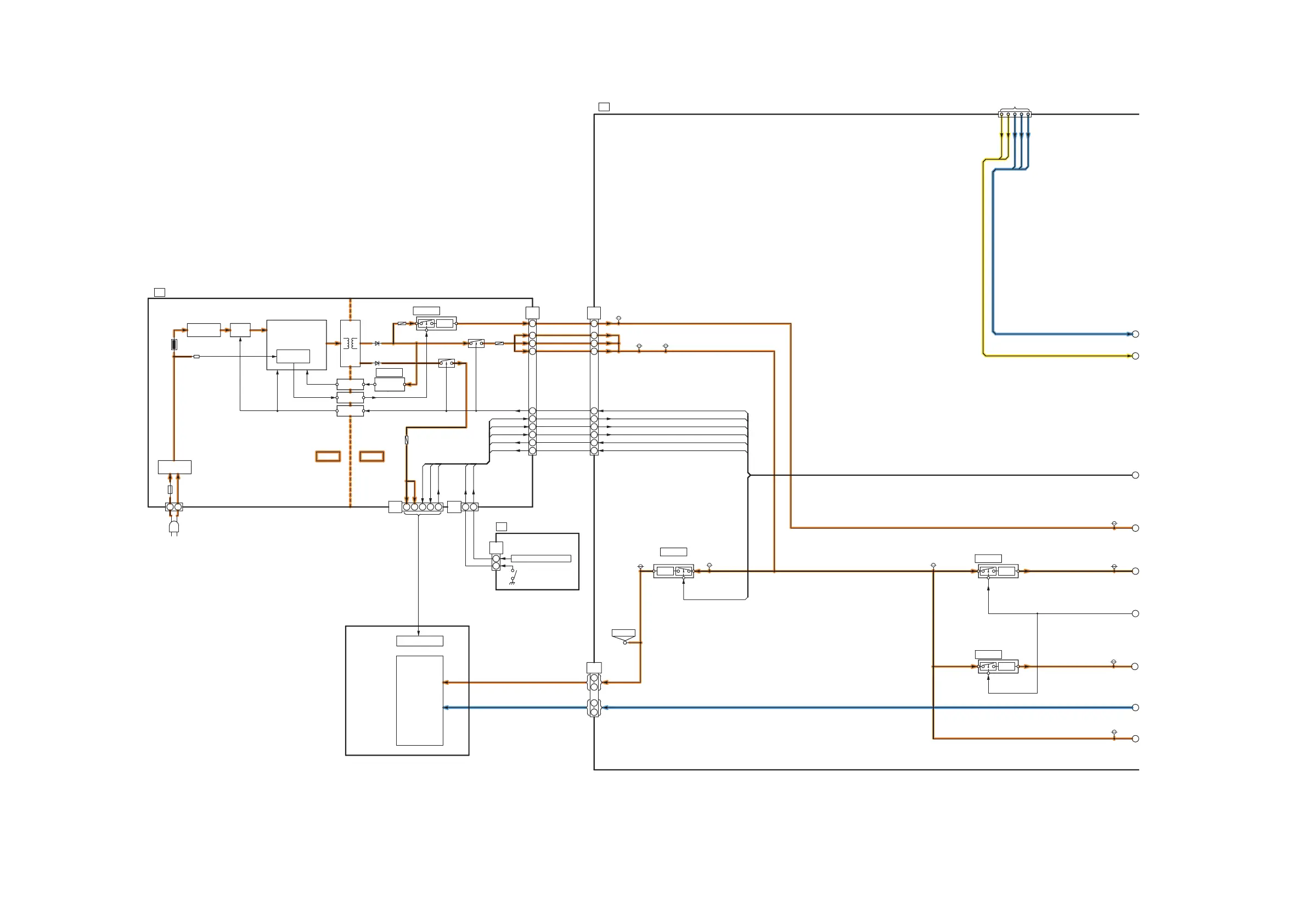Click the funnel-shaped terminal symbol

point(623,636)
